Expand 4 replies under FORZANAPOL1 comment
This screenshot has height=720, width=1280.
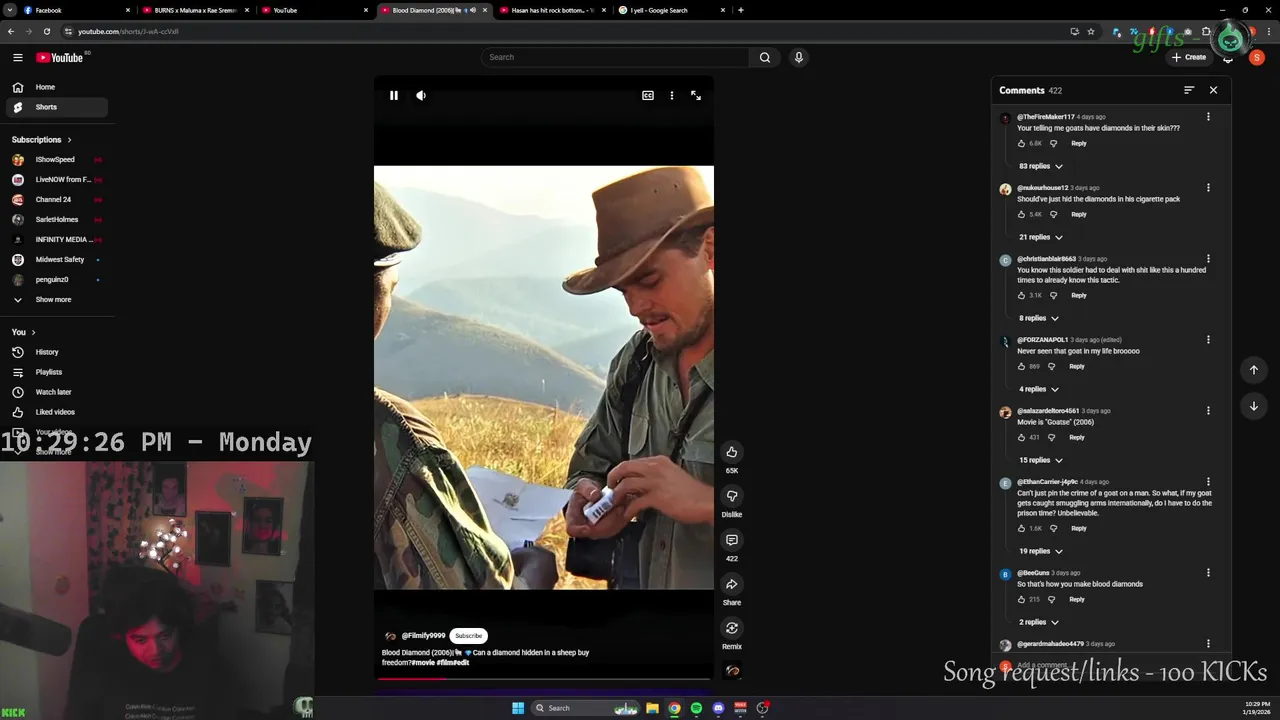click(x=1038, y=389)
